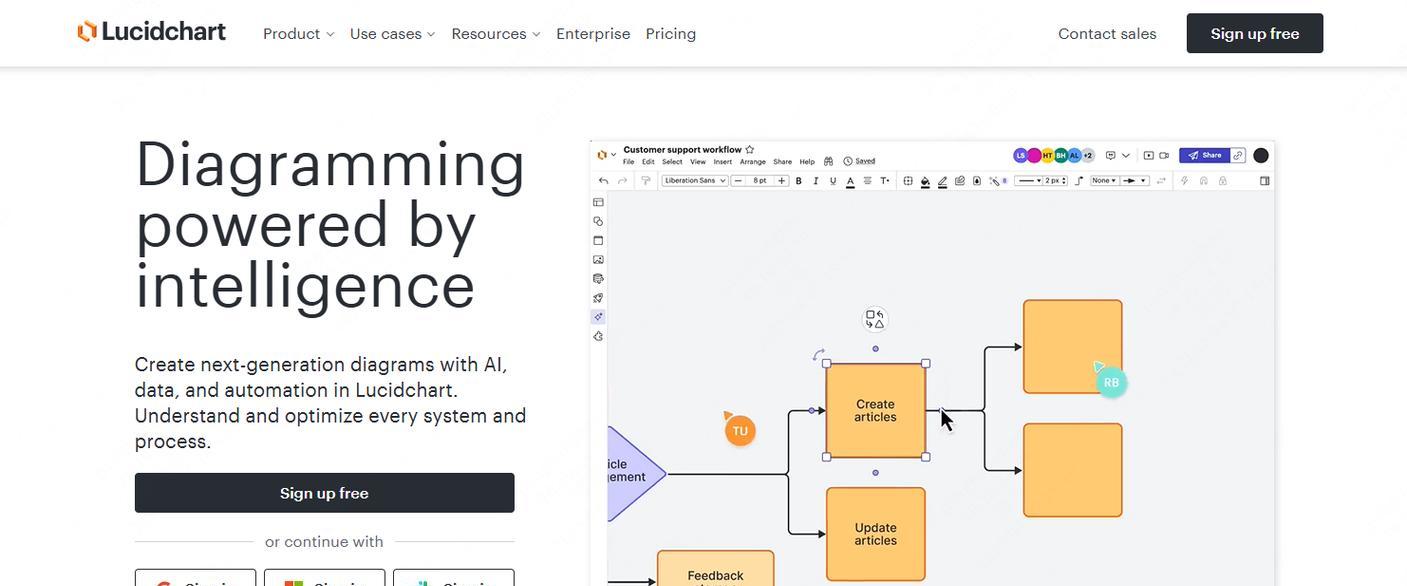The width and height of the screenshot is (1407, 586).
Task: Decrease font size with the minus button
Action: [738, 181]
